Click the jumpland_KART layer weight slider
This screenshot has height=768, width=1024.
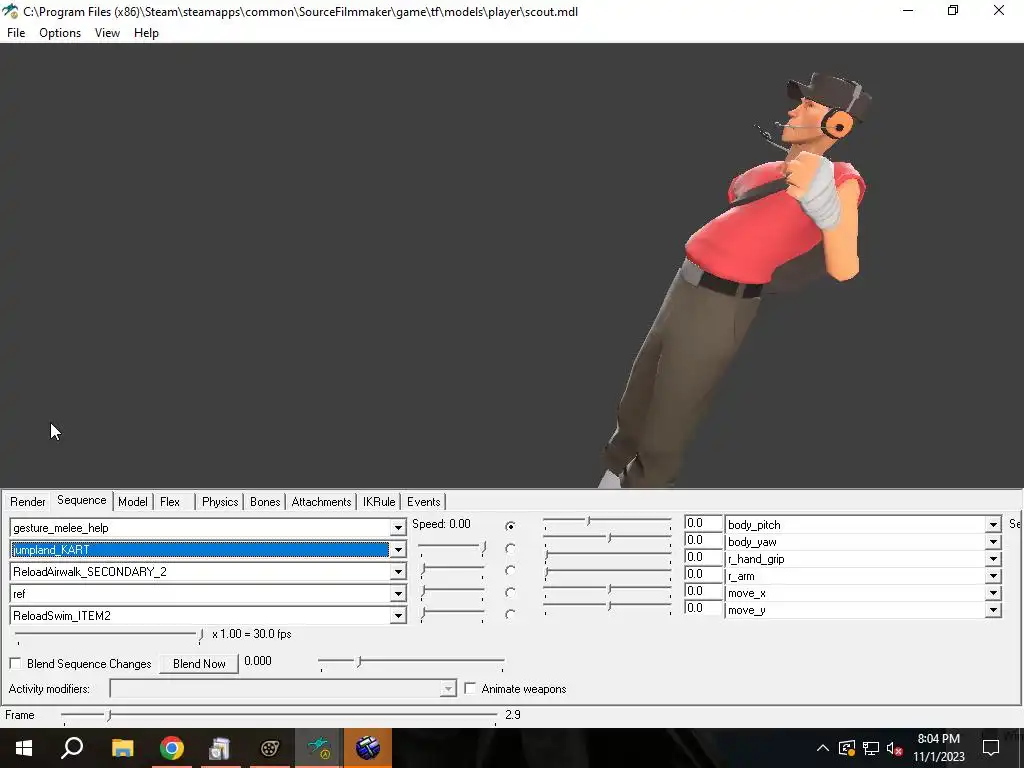click(x=452, y=548)
